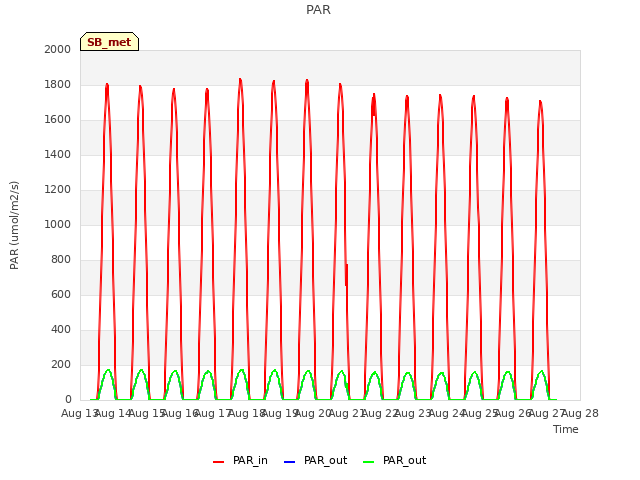Click the SB_met annotation label
The height and width of the screenshot is (480, 640).
click(109, 42)
